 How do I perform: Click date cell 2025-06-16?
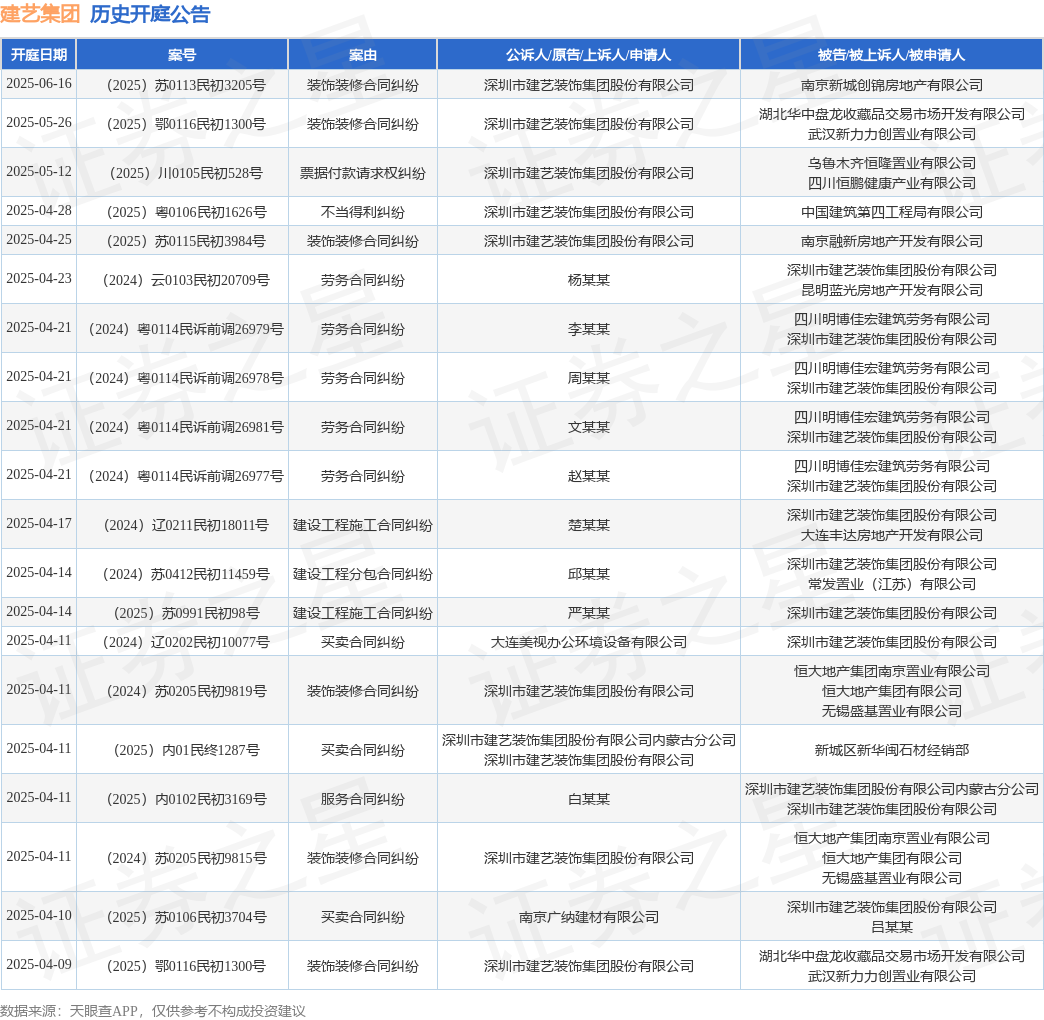pyautogui.click(x=39, y=84)
